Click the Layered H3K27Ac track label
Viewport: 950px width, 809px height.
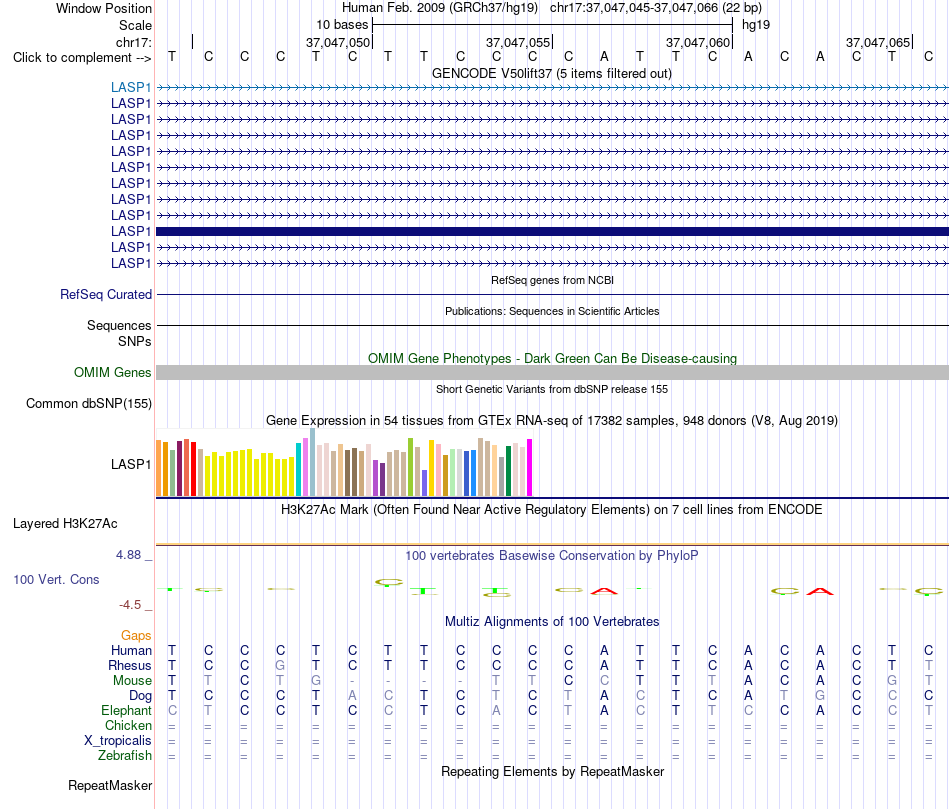click(x=65, y=524)
